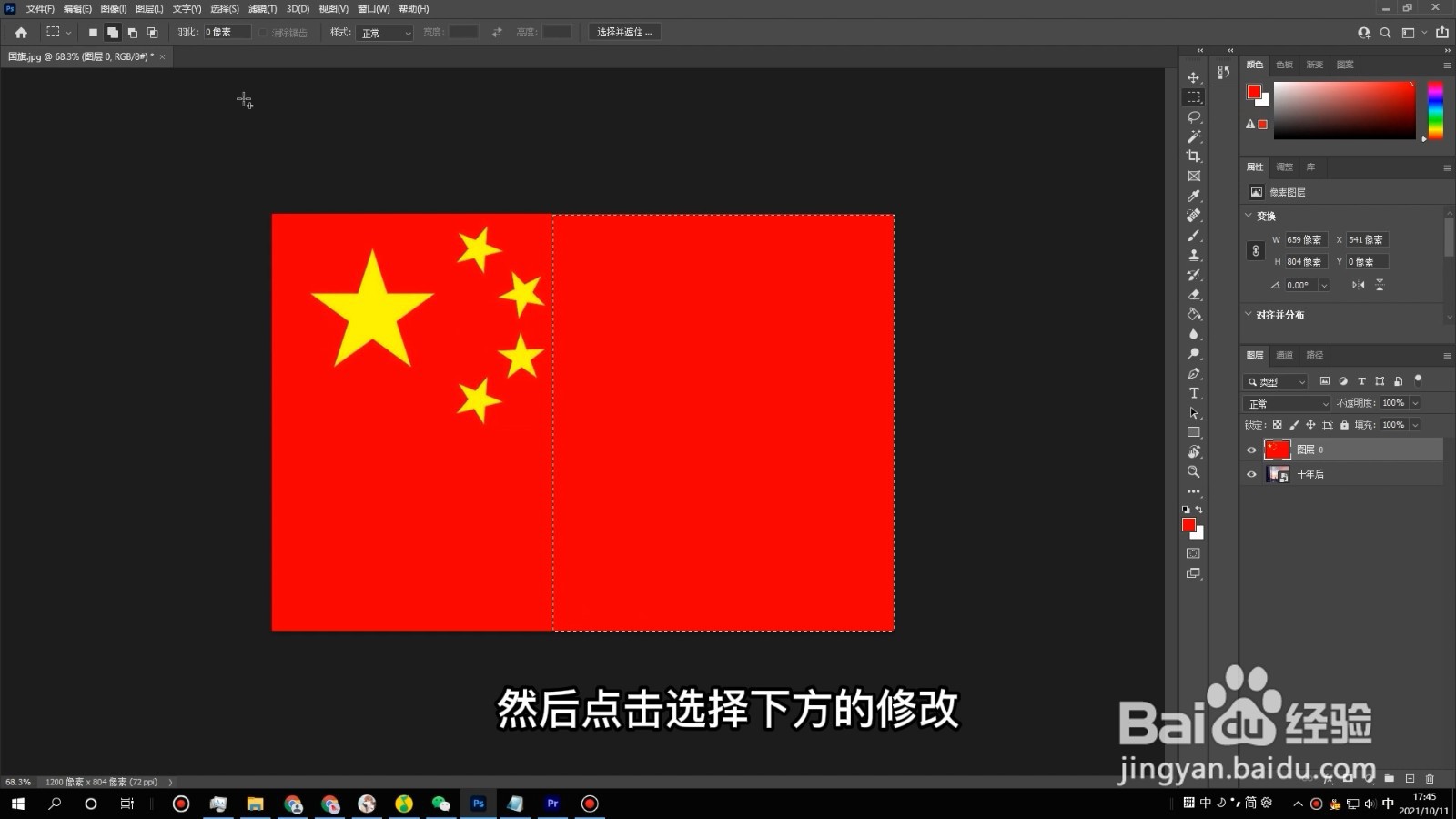Open the History panel icon

tap(1224, 72)
